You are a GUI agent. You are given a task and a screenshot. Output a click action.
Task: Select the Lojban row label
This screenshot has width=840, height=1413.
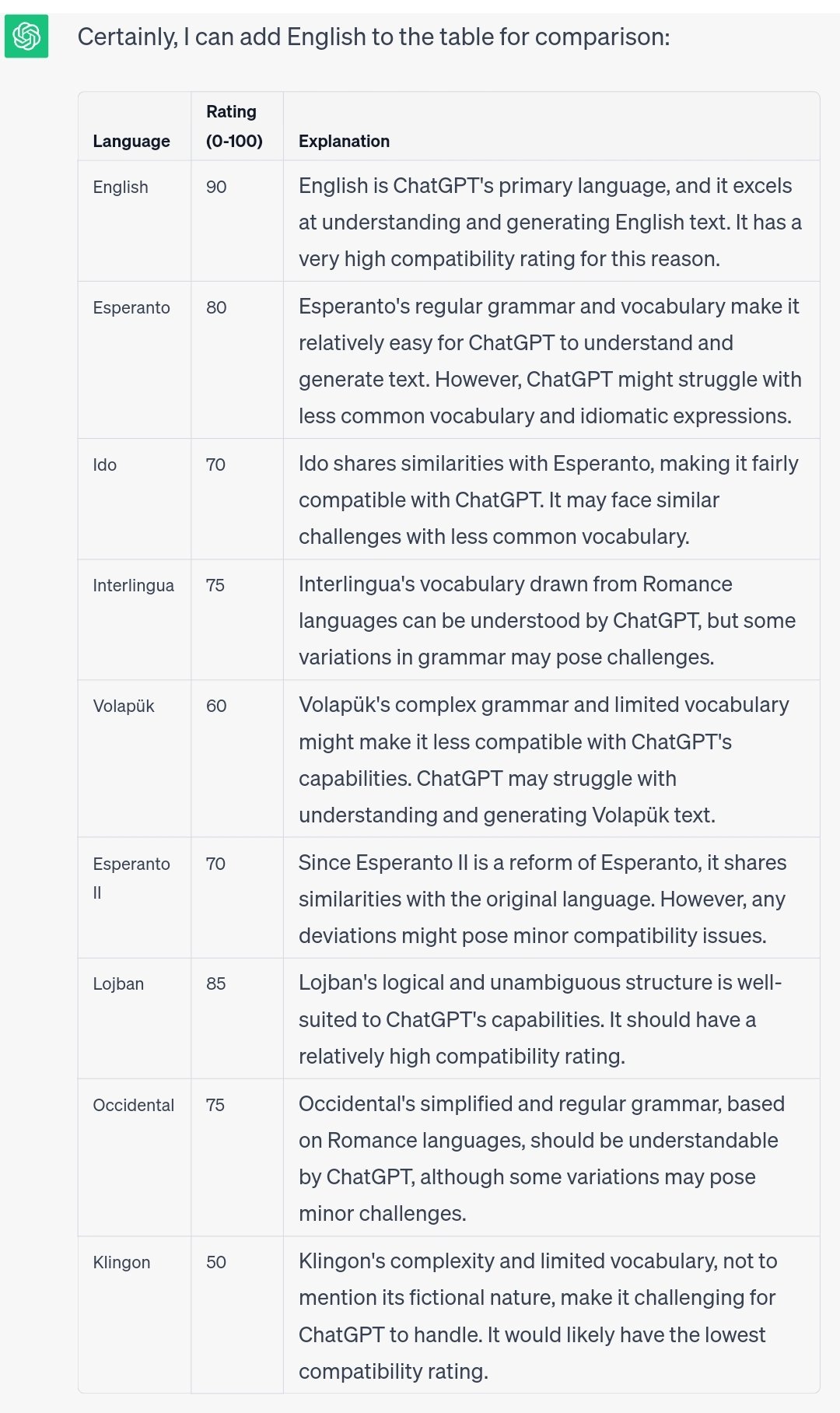click(x=118, y=983)
